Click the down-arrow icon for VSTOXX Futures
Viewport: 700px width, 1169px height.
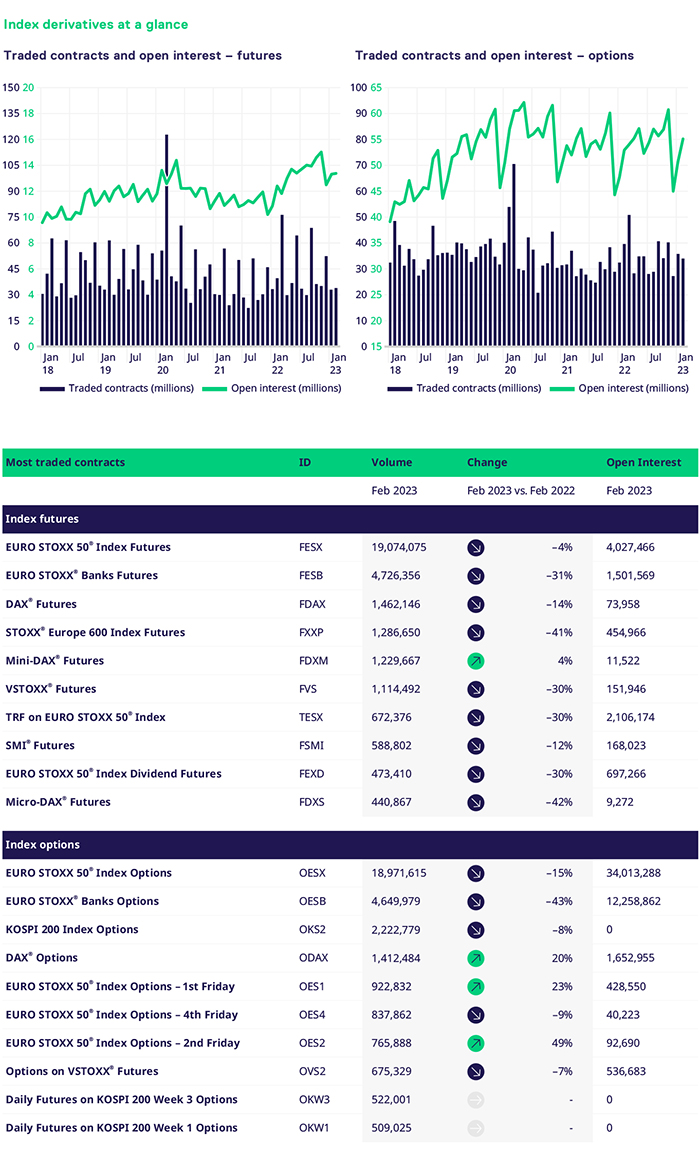pos(476,689)
